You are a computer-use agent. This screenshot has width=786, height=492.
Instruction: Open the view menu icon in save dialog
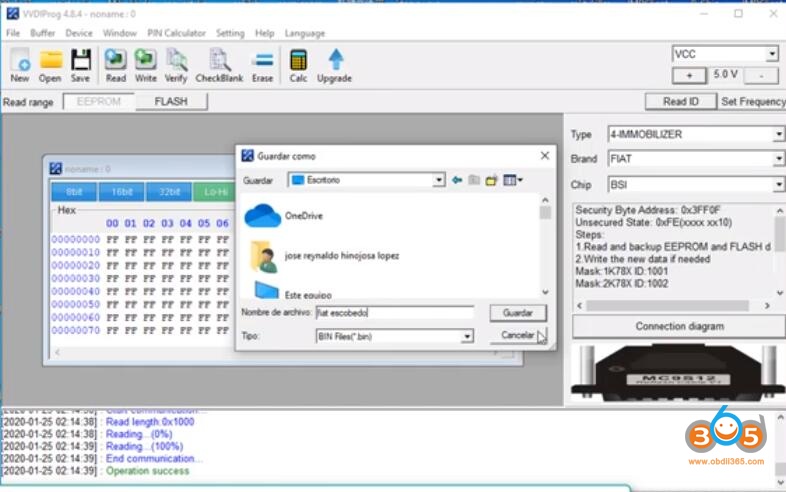pos(513,180)
